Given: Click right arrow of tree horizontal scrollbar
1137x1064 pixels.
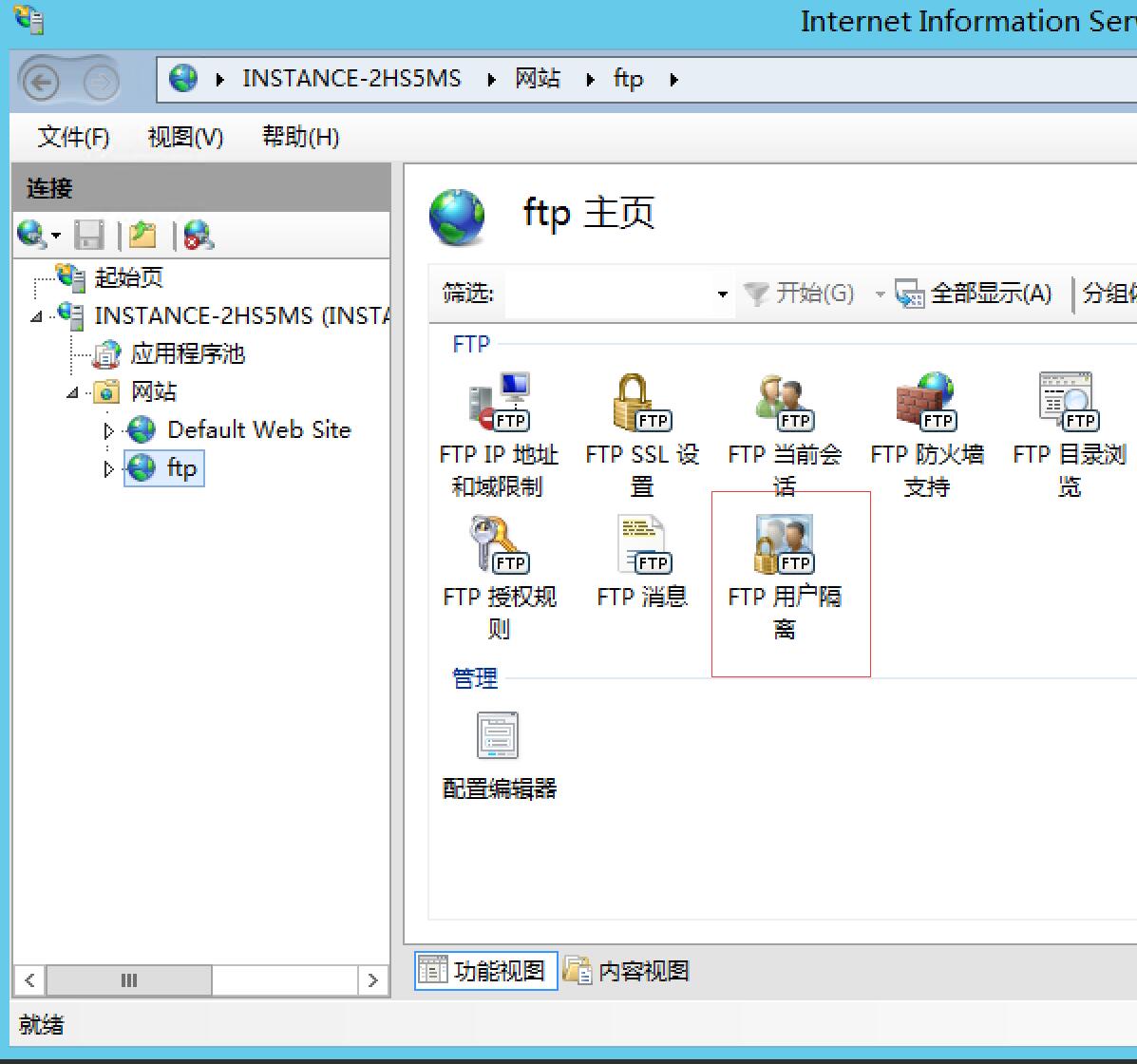Looking at the screenshot, I should (x=372, y=980).
